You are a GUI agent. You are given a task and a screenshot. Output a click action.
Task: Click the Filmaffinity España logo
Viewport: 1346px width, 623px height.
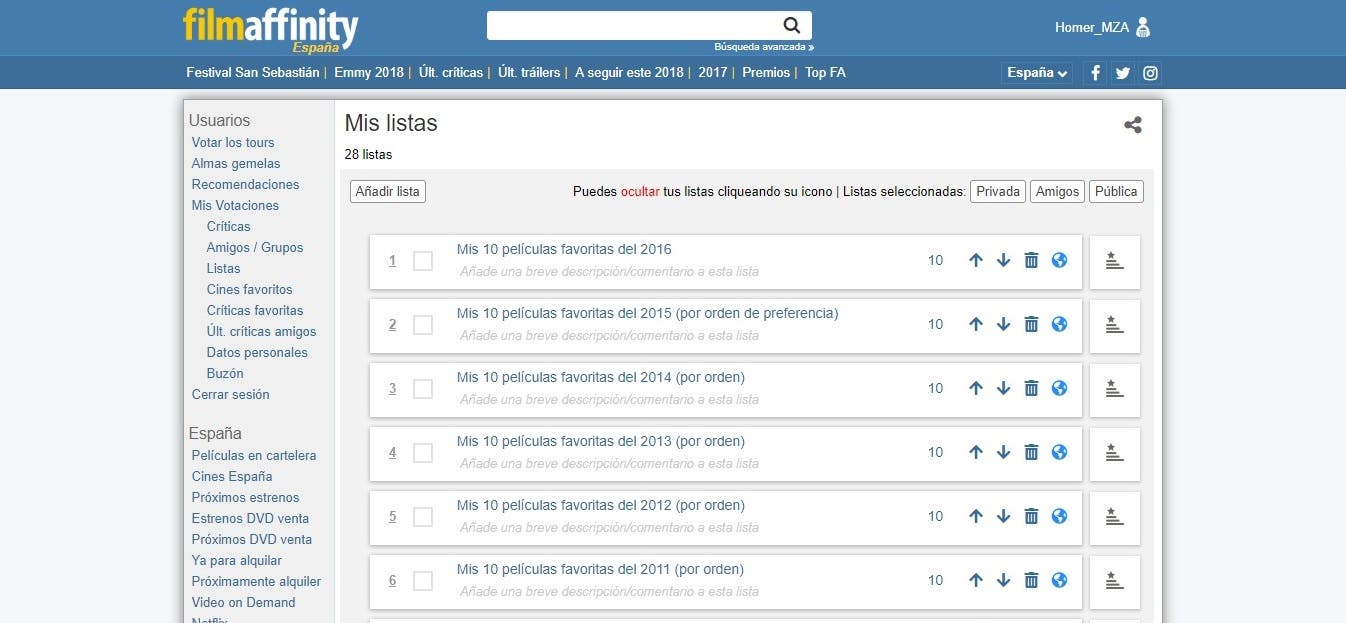(270, 30)
